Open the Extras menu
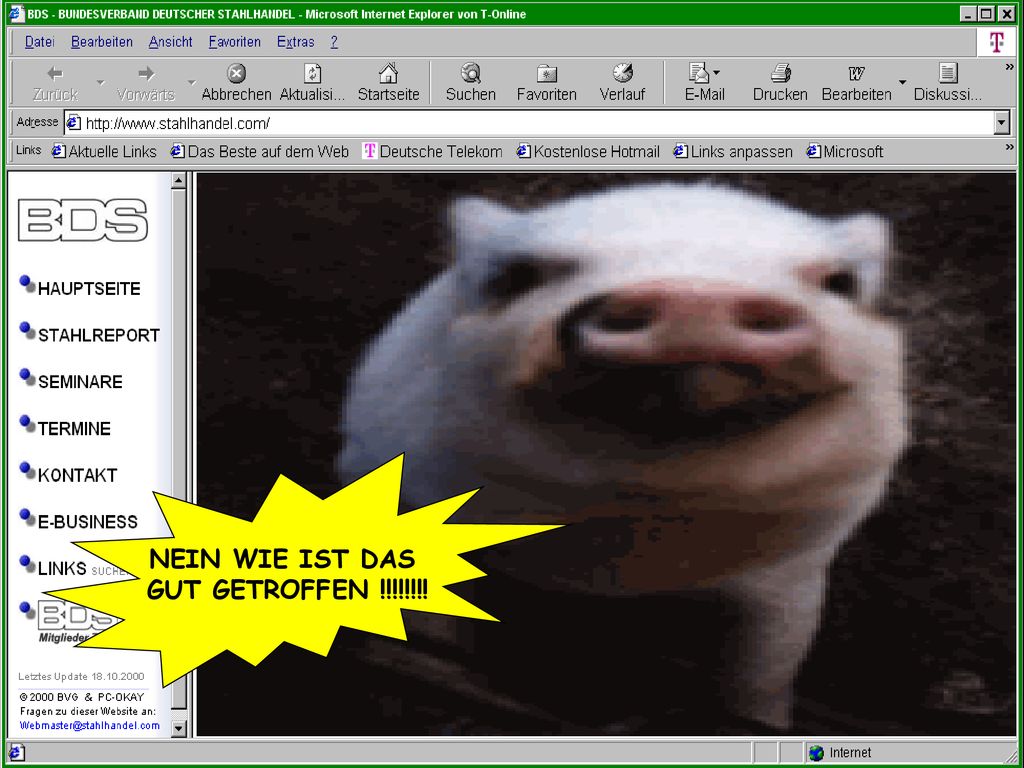Image resolution: width=1024 pixels, height=768 pixels. pyautogui.click(x=295, y=42)
